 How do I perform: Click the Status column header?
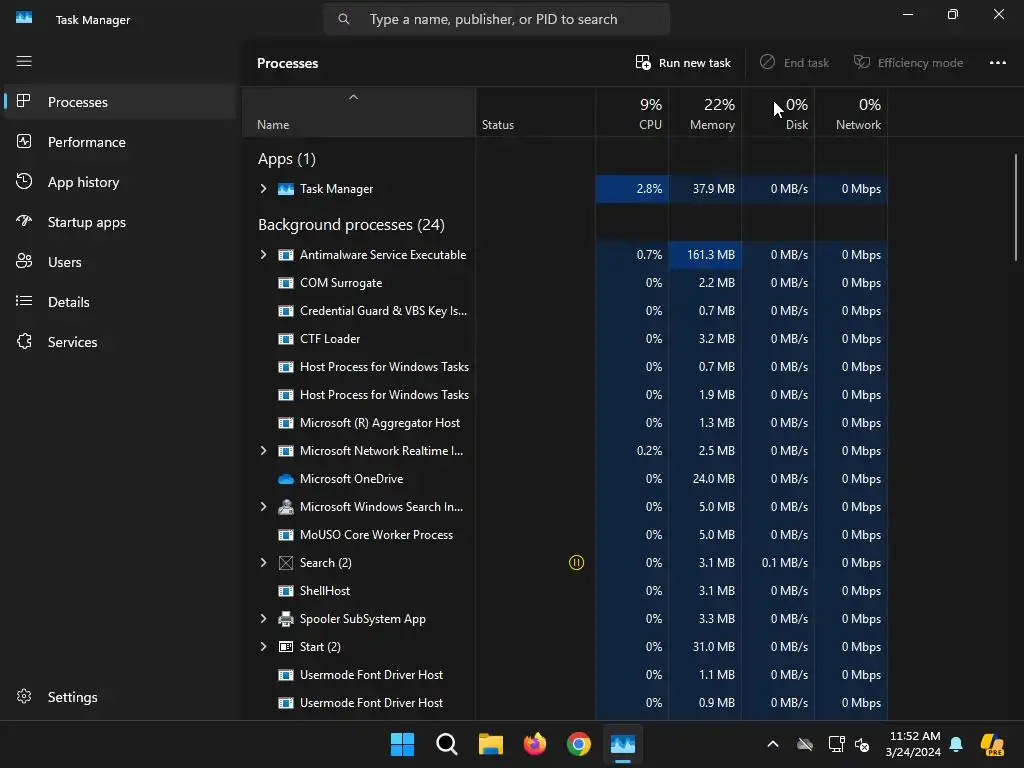point(536,113)
